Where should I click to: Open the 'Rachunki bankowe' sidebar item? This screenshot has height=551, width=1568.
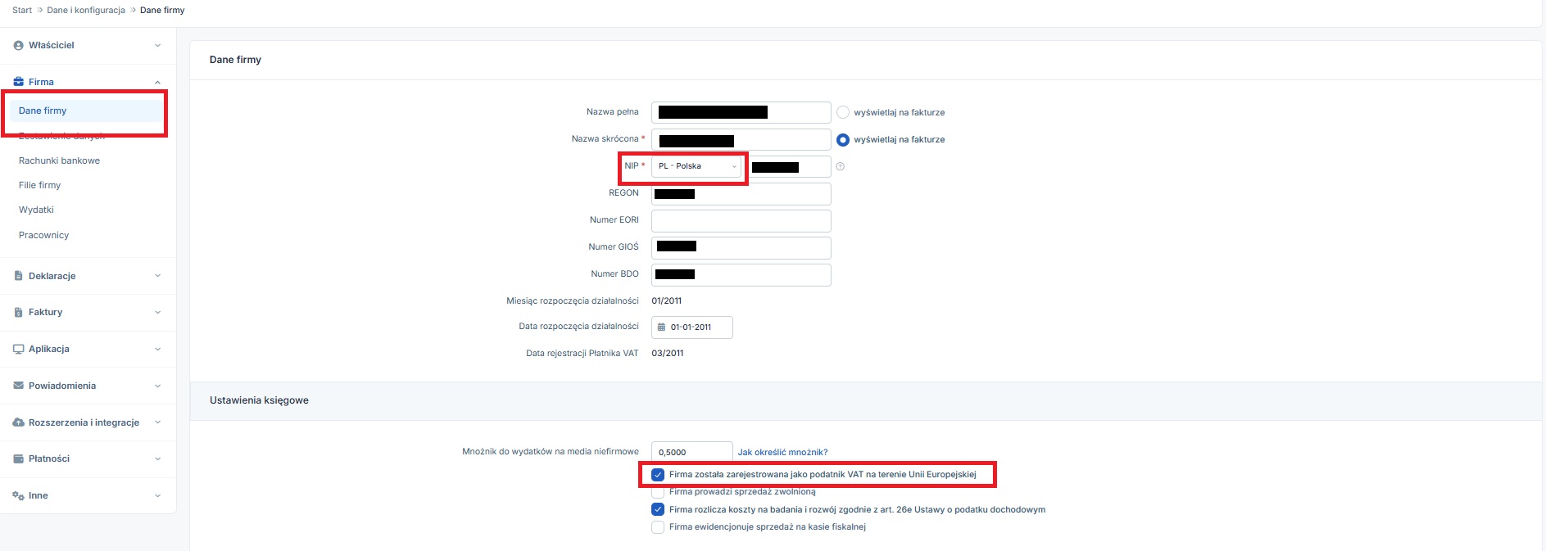point(59,160)
